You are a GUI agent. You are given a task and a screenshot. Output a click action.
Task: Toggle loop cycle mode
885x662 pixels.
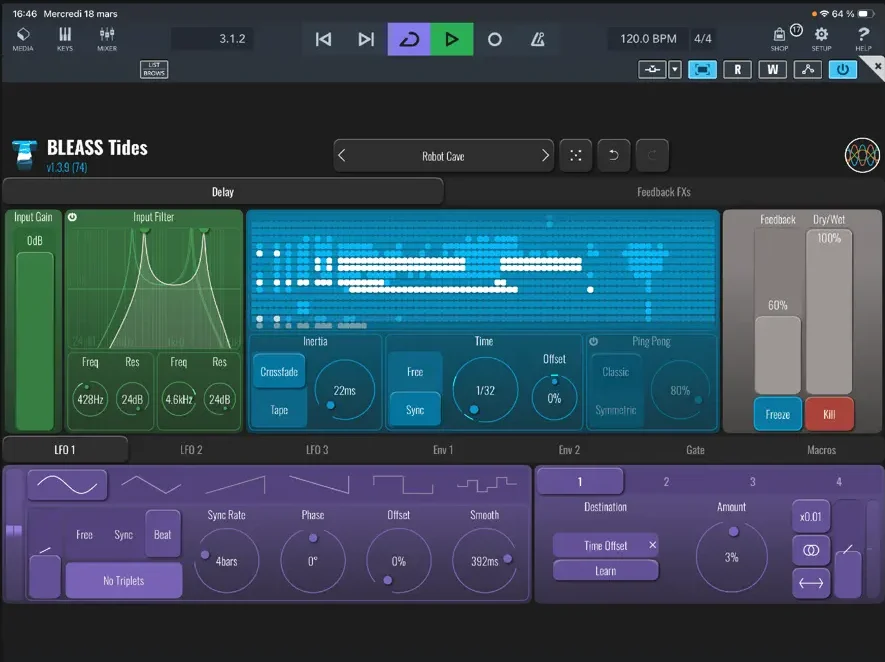pos(409,39)
